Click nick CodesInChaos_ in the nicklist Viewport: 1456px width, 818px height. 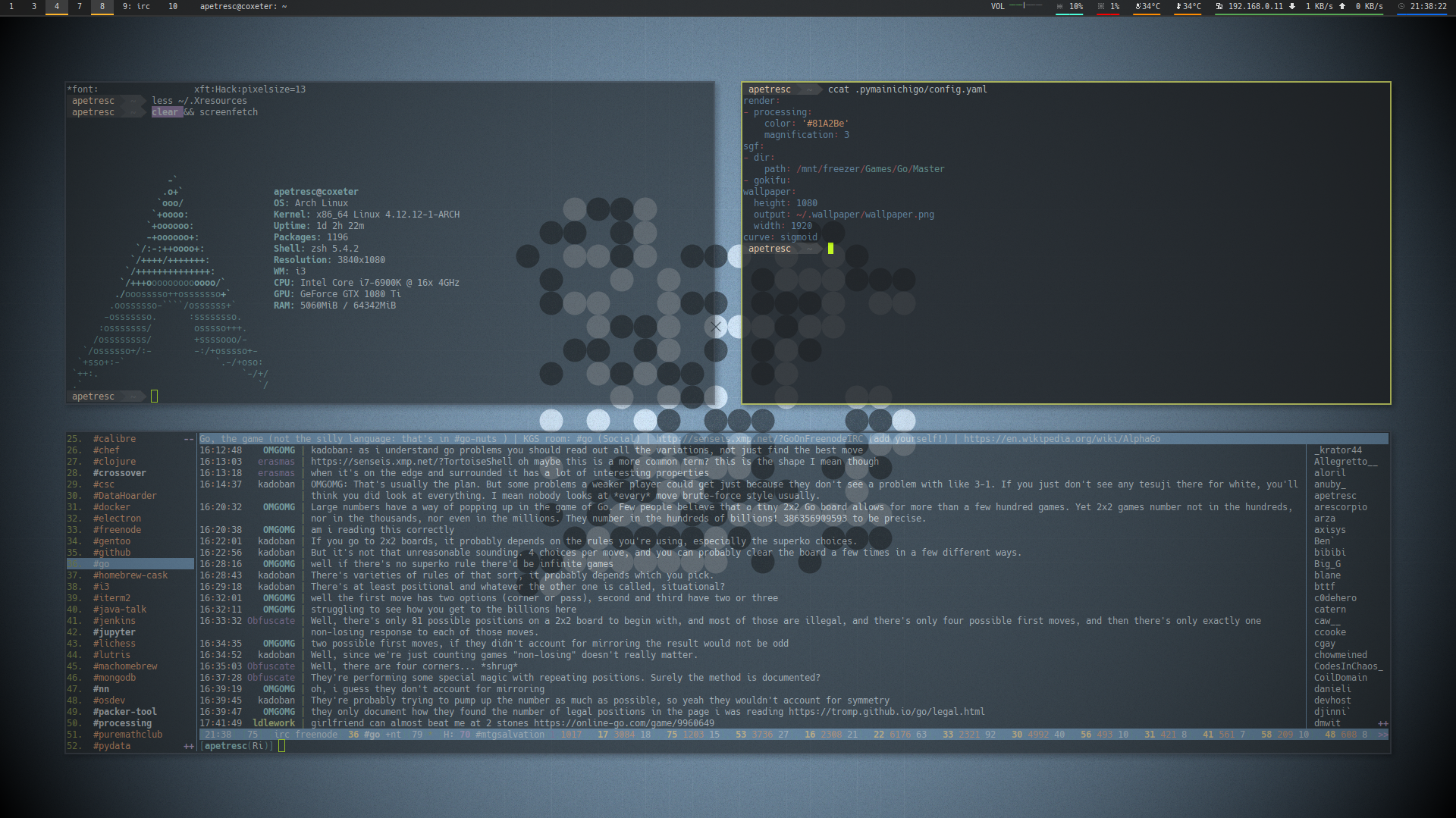[1348, 666]
